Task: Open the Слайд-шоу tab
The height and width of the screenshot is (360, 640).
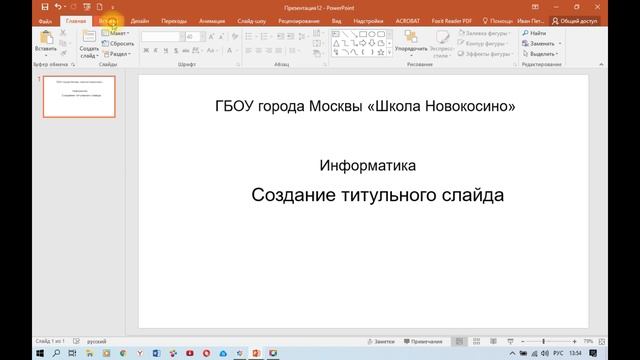Action: point(251,21)
